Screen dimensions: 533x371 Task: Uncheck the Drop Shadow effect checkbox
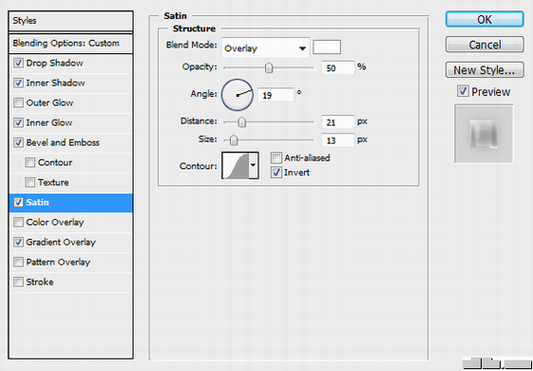point(18,63)
